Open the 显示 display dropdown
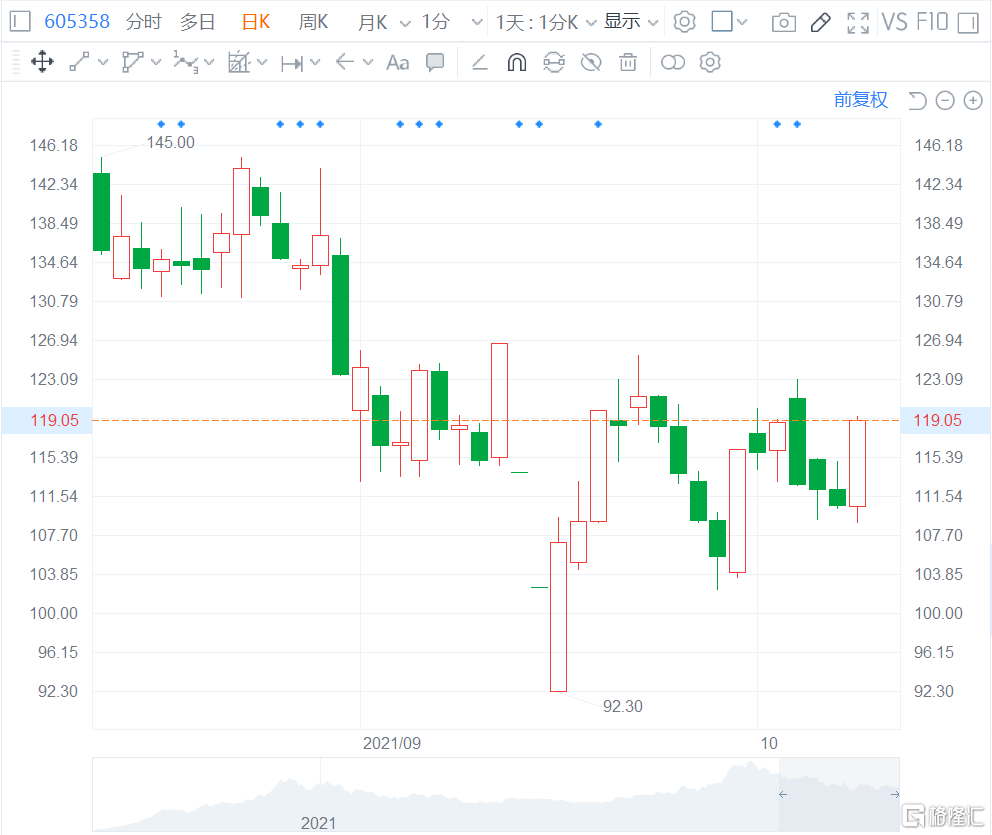This screenshot has height=835, width=992. pos(631,22)
